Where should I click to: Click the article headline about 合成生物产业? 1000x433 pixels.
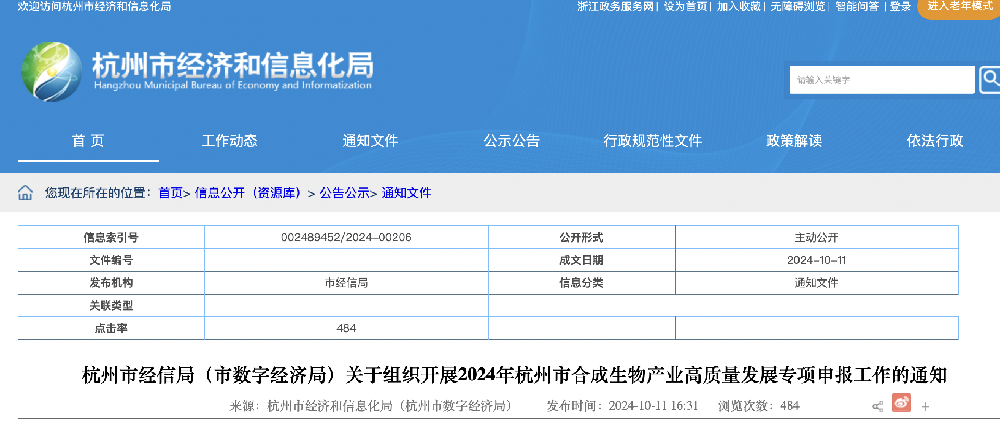(514, 376)
